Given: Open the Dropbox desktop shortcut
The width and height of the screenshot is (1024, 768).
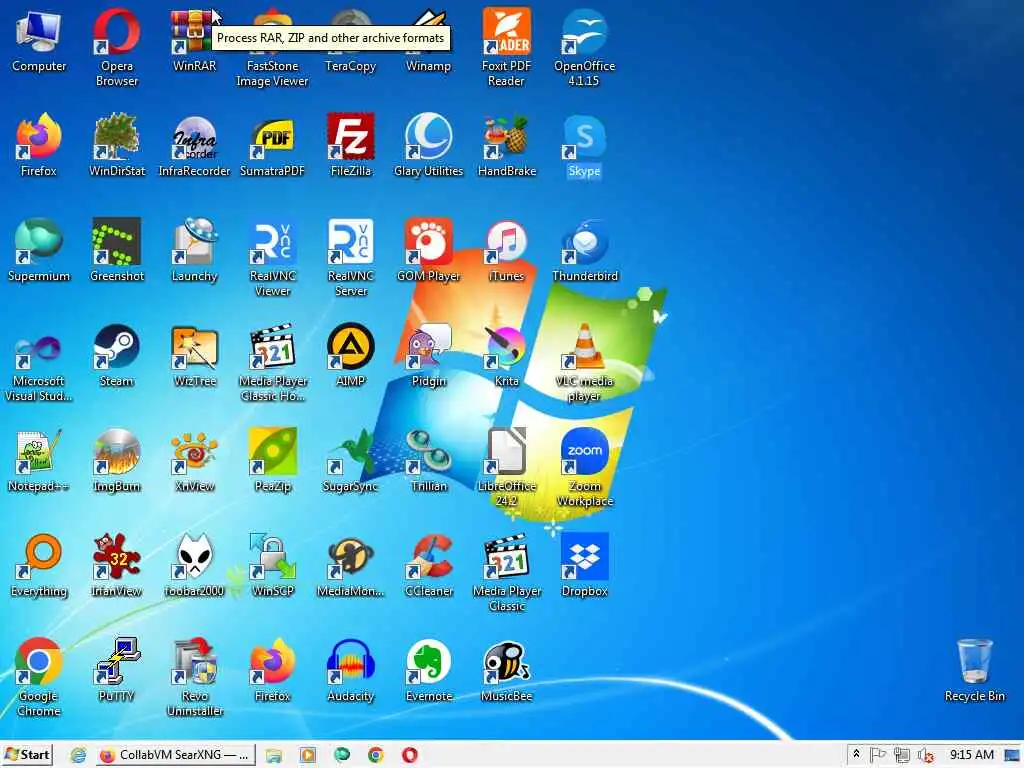Looking at the screenshot, I should point(584,566).
